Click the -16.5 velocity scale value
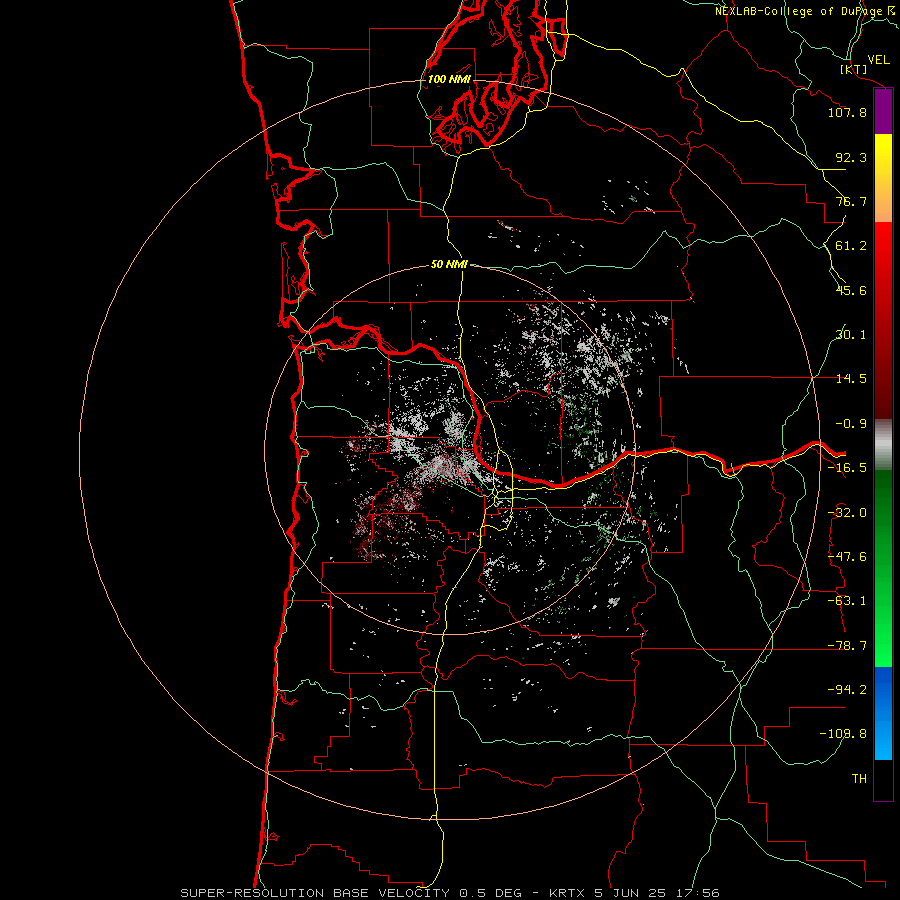The image size is (900, 900). [x=847, y=468]
